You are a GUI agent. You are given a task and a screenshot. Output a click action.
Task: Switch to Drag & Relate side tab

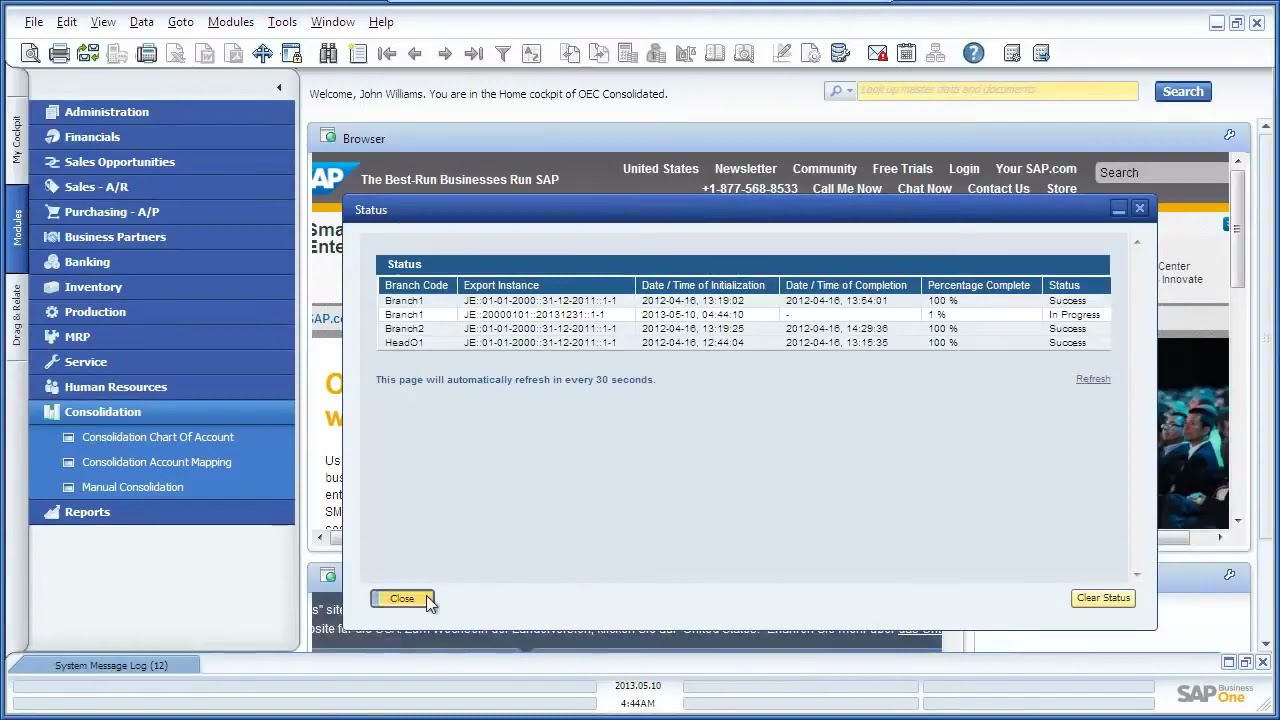click(x=16, y=315)
